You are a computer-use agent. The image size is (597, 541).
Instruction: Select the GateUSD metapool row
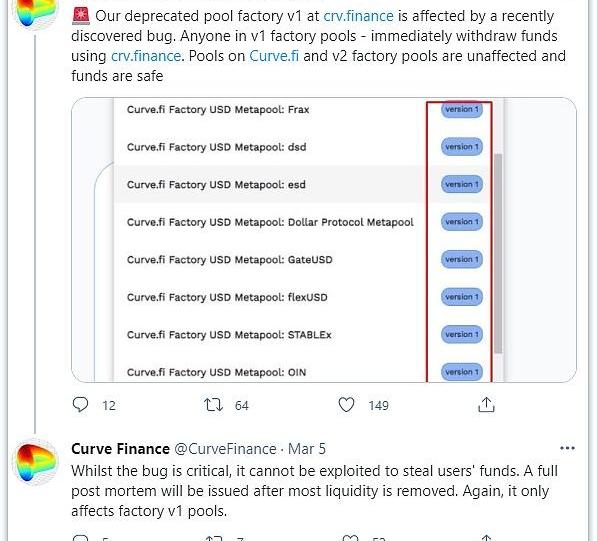tap(270, 260)
